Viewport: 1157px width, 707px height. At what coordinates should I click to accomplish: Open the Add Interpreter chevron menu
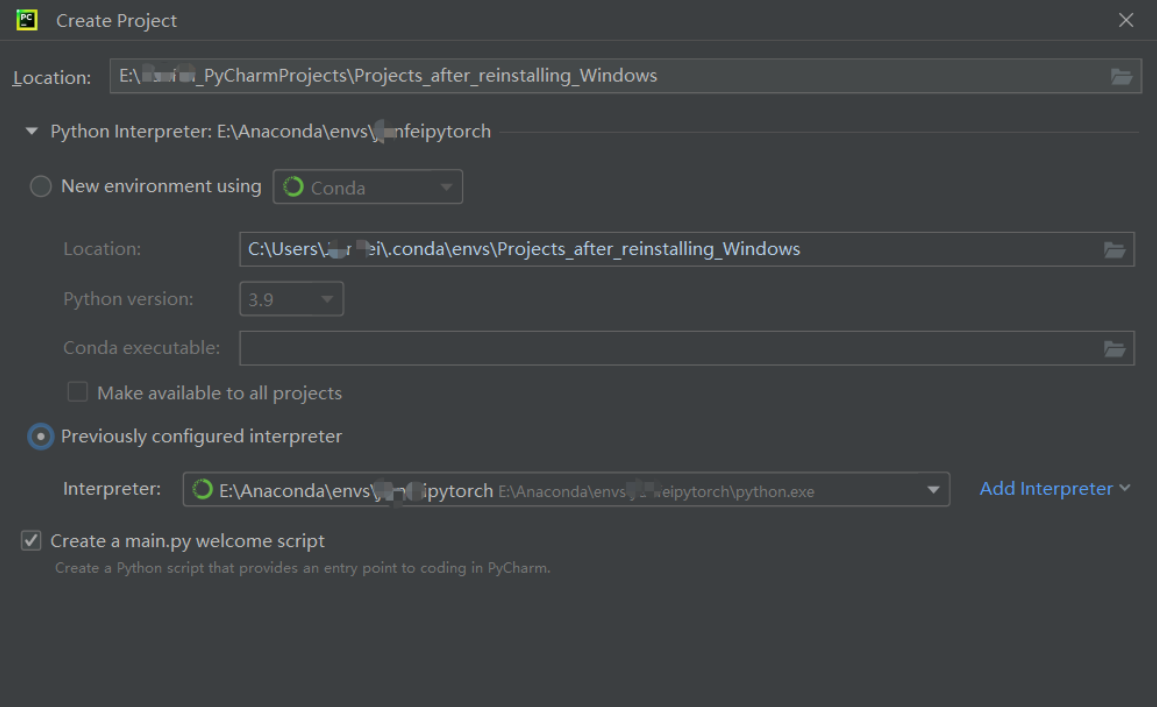click(1127, 488)
